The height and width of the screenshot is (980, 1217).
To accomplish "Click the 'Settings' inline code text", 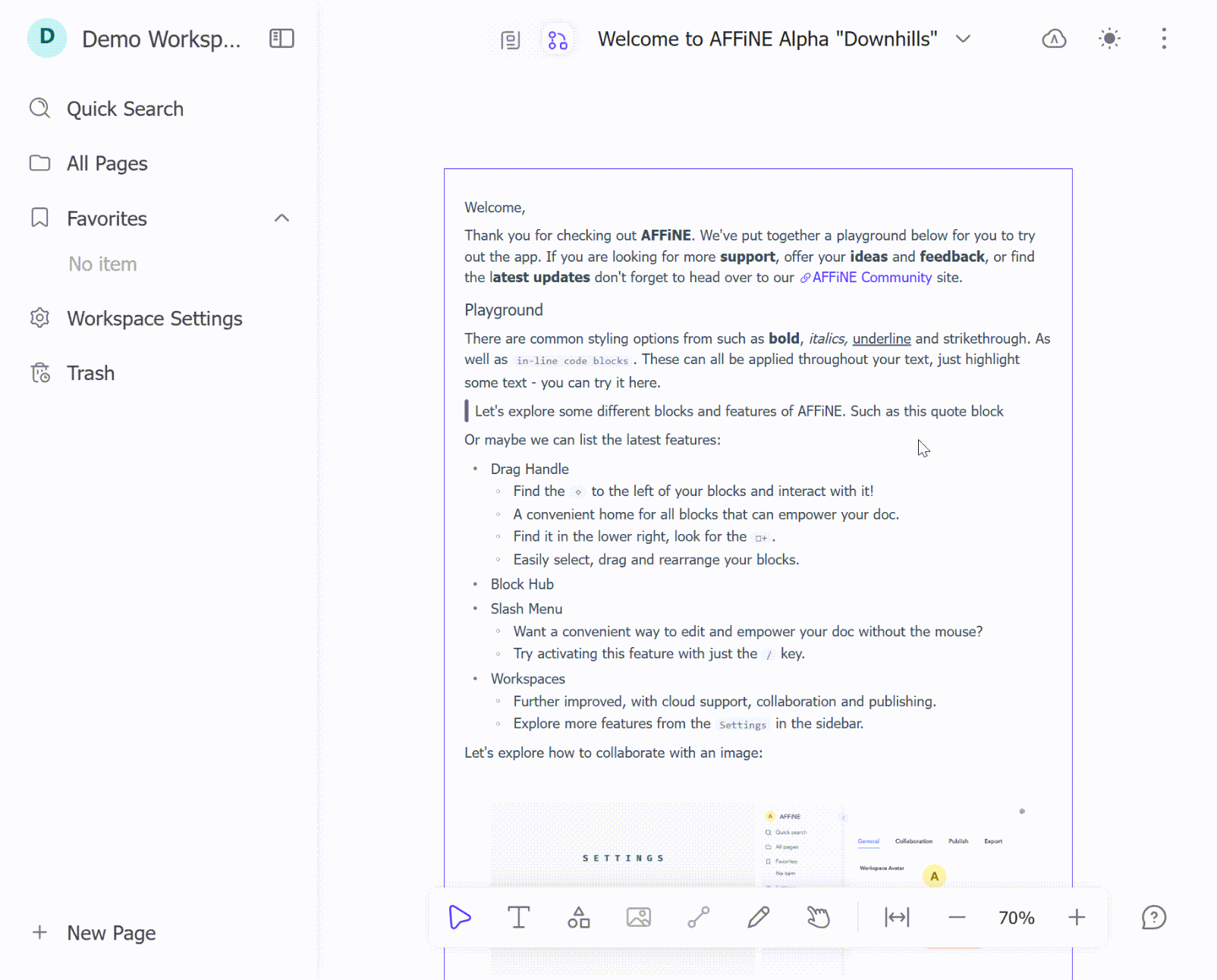I will [743, 725].
